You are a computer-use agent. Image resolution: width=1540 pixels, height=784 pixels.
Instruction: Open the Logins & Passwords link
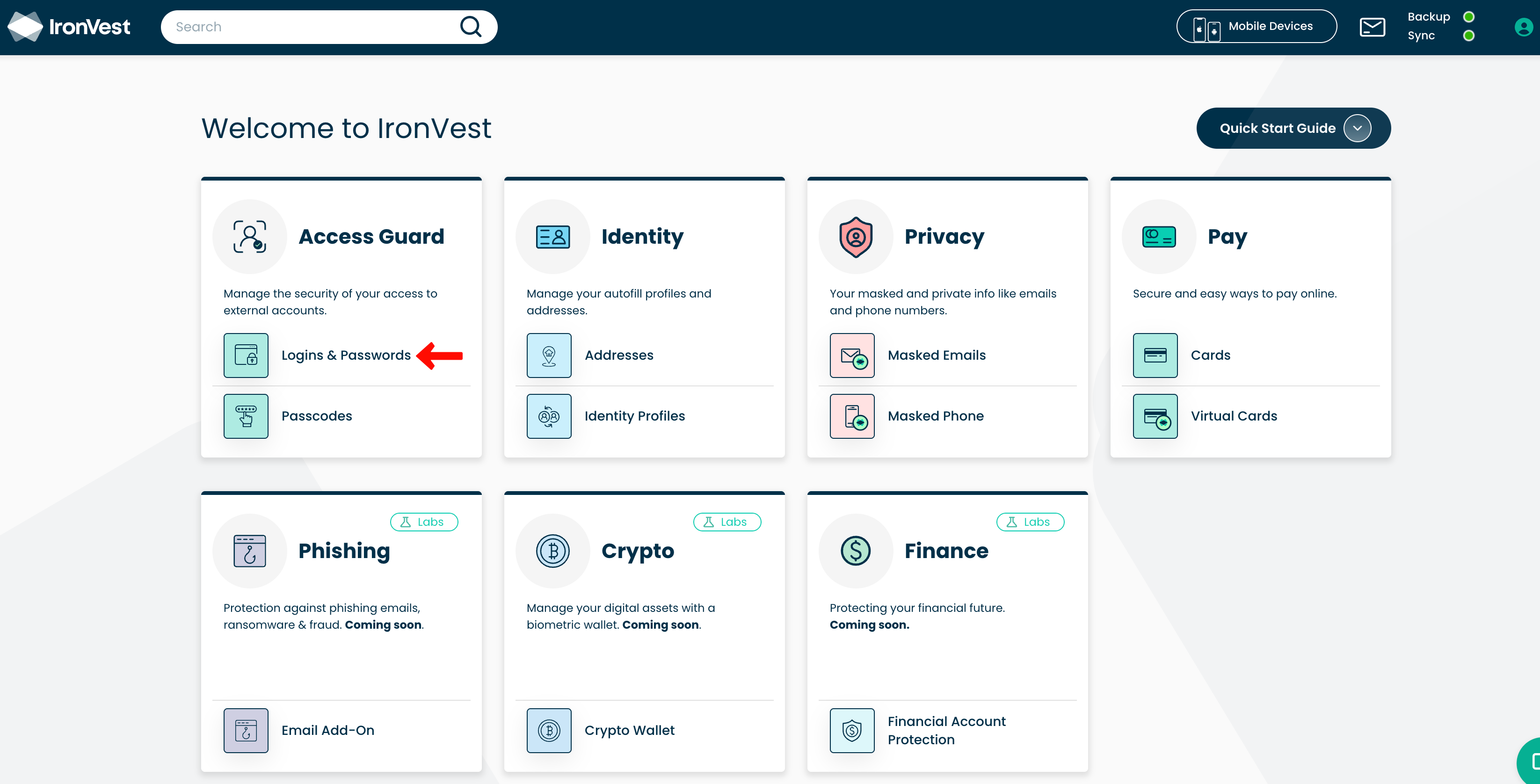[x=346, y=355]
